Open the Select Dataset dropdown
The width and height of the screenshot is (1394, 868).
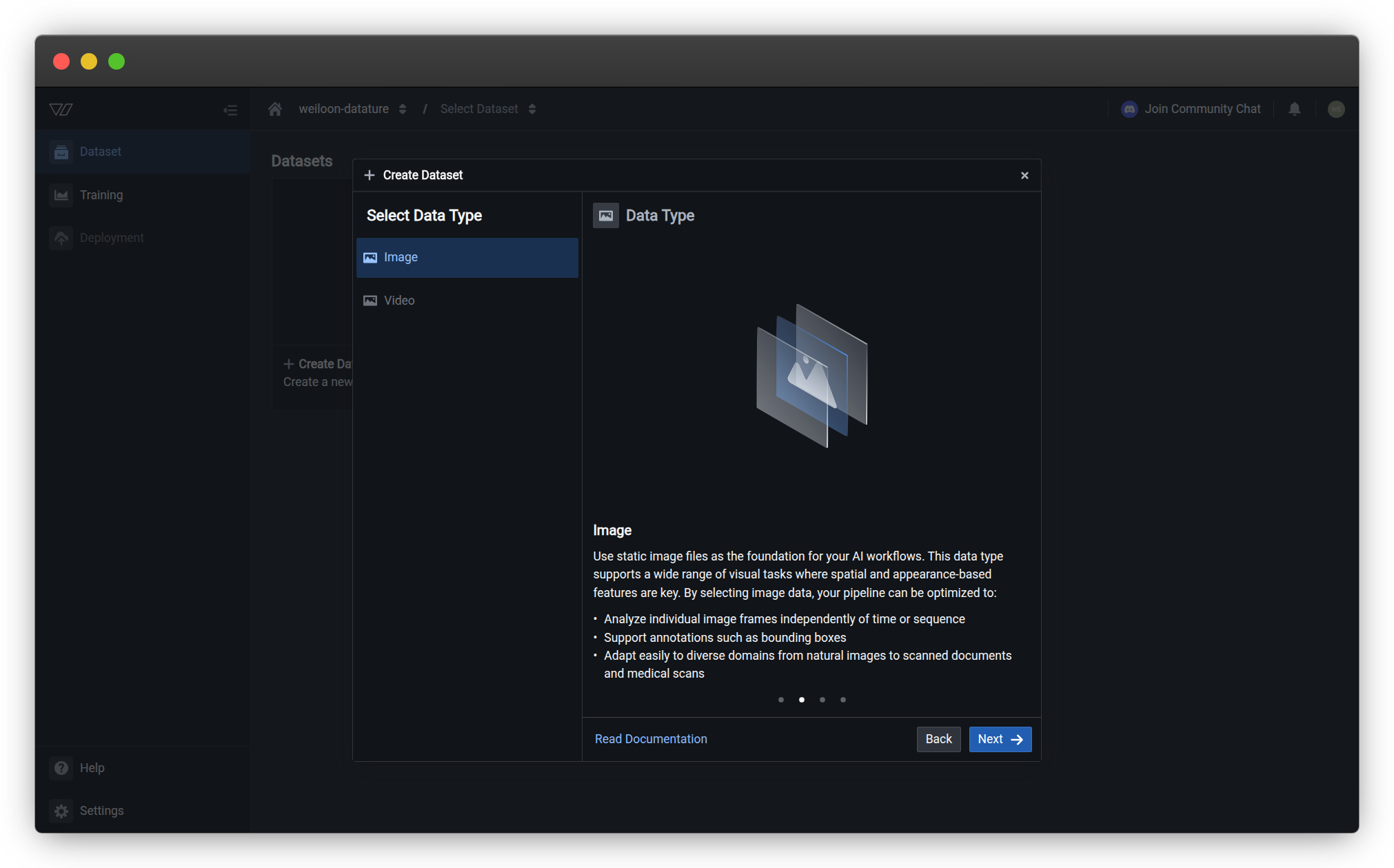click(x=487, y=109)
